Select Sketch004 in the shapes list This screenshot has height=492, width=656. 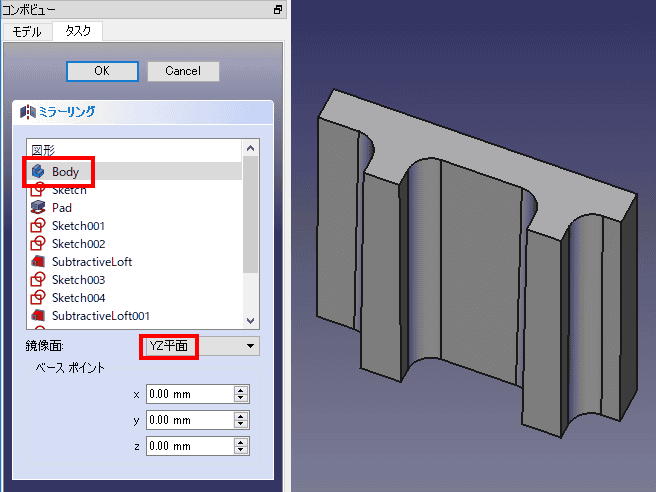pyautogui.click(x=134, y=297)
